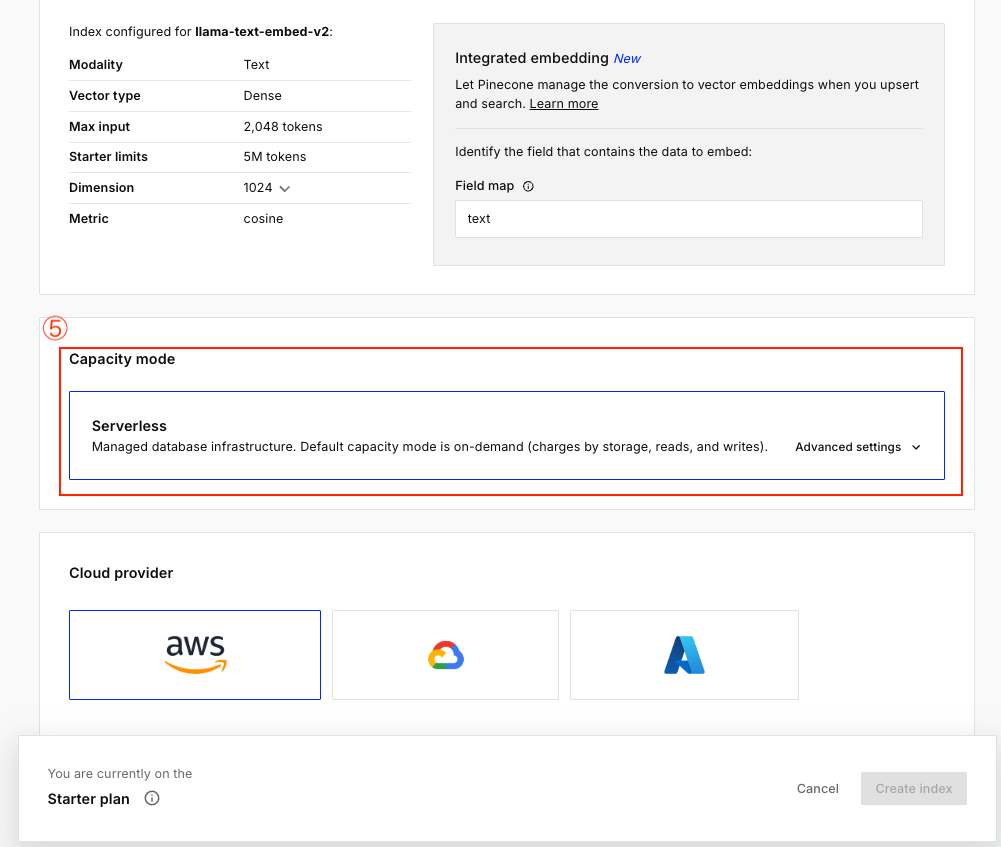Screen dimensions: 1001x847
Task: Click the info icon beside Field map
Action: pyautogui.click(x=528, y=186)
